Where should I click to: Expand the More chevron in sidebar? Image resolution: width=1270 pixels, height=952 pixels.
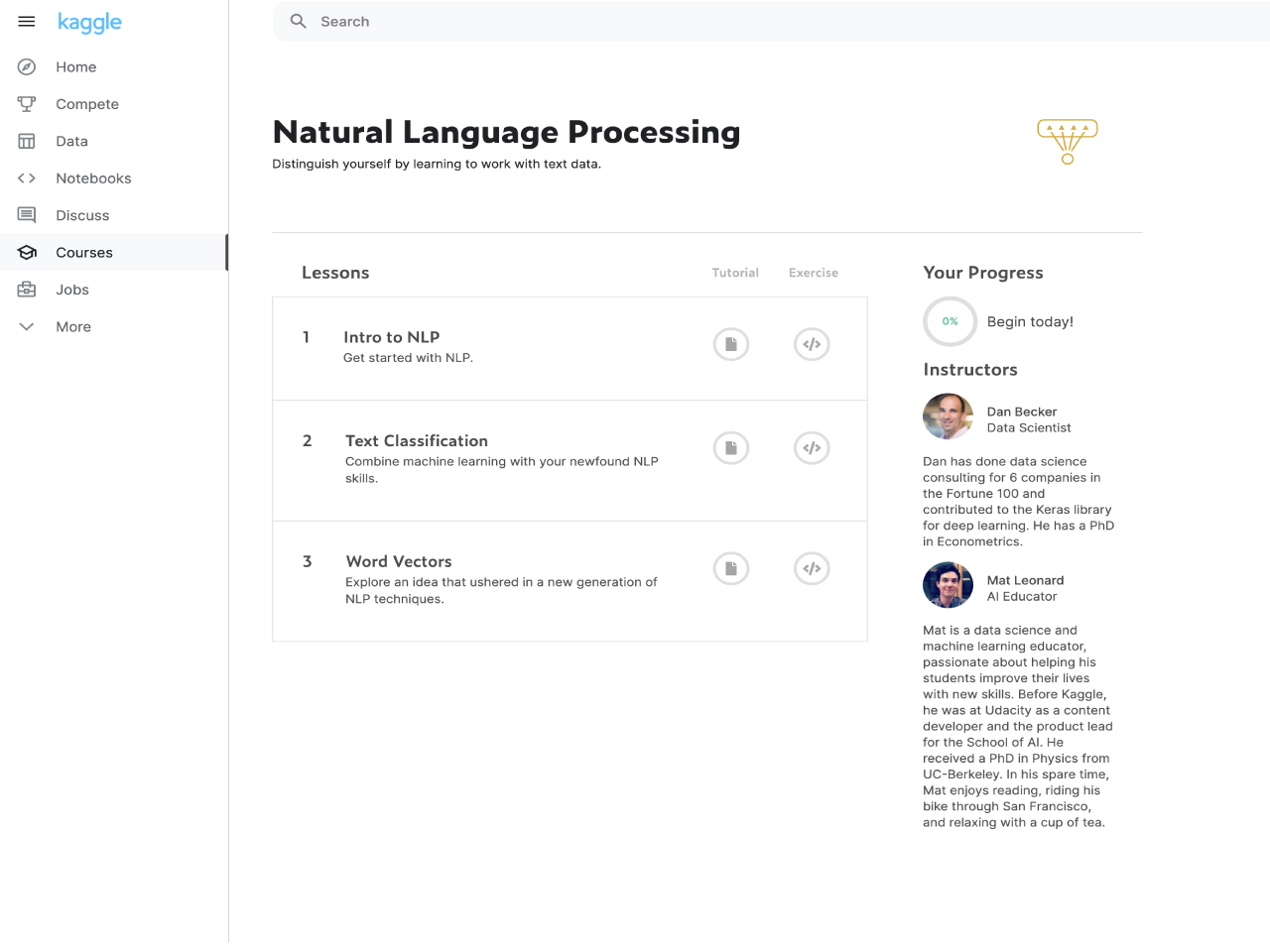click(27, 327)
